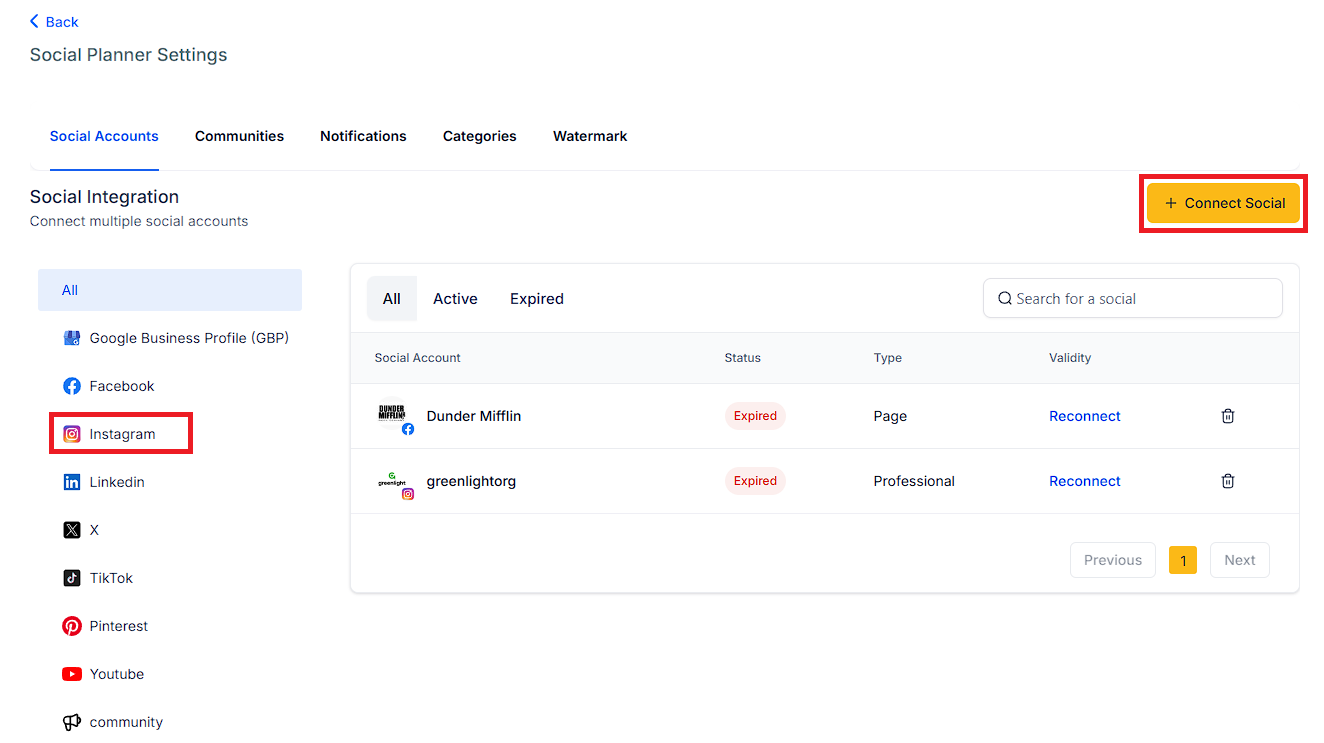Delete greenlightorg with trash icon
This screenshot has height=743, width=1324.
click(1228, 481)
